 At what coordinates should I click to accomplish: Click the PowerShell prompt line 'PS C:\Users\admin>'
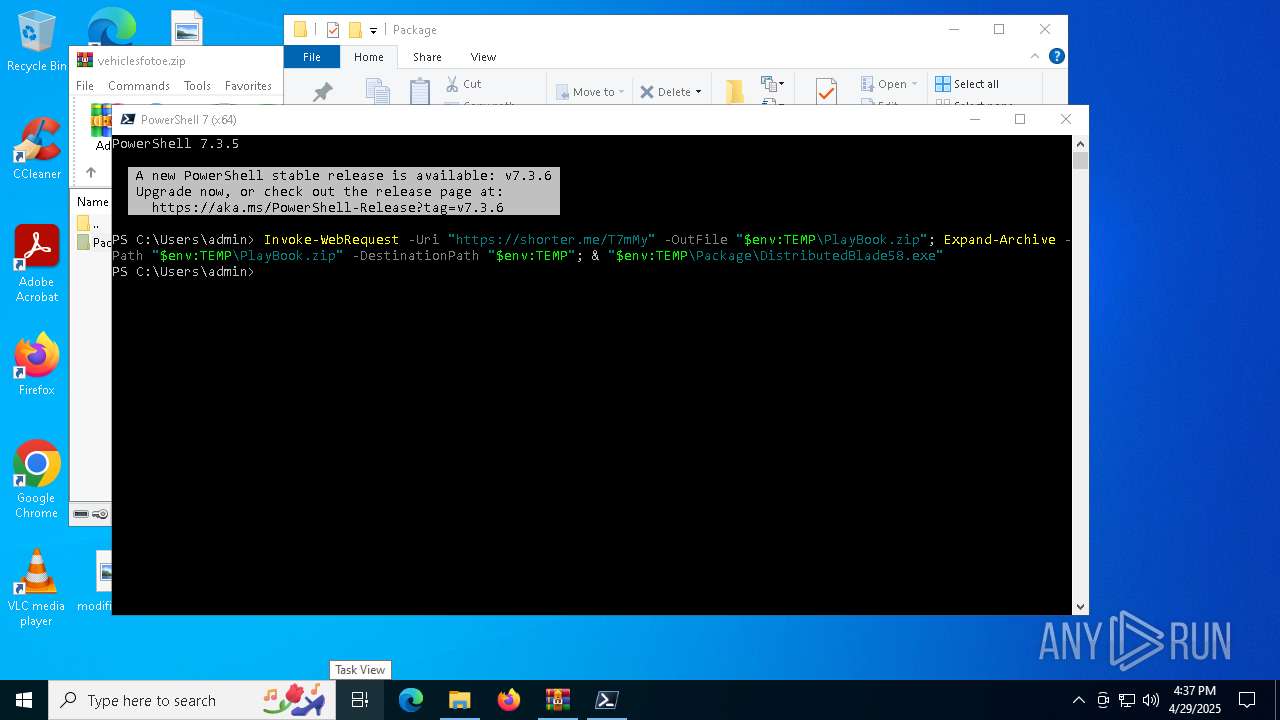click(x=183, y=272)
